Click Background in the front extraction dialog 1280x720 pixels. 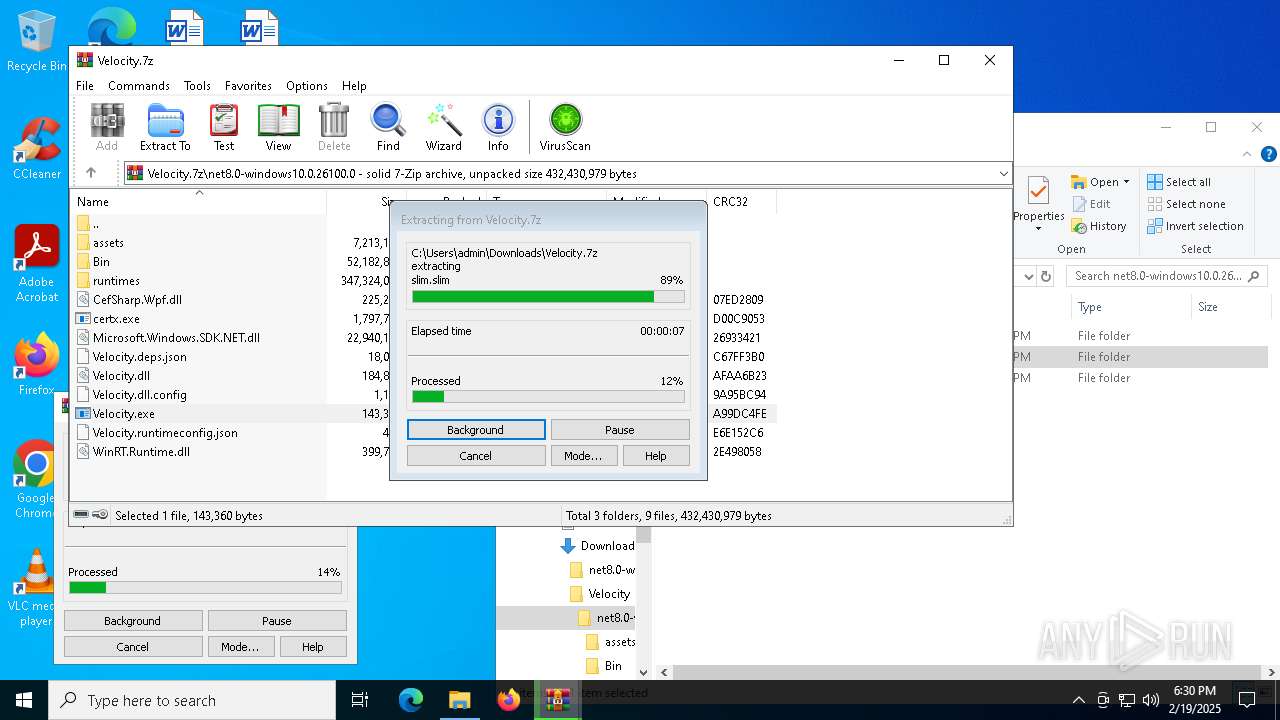476,429
